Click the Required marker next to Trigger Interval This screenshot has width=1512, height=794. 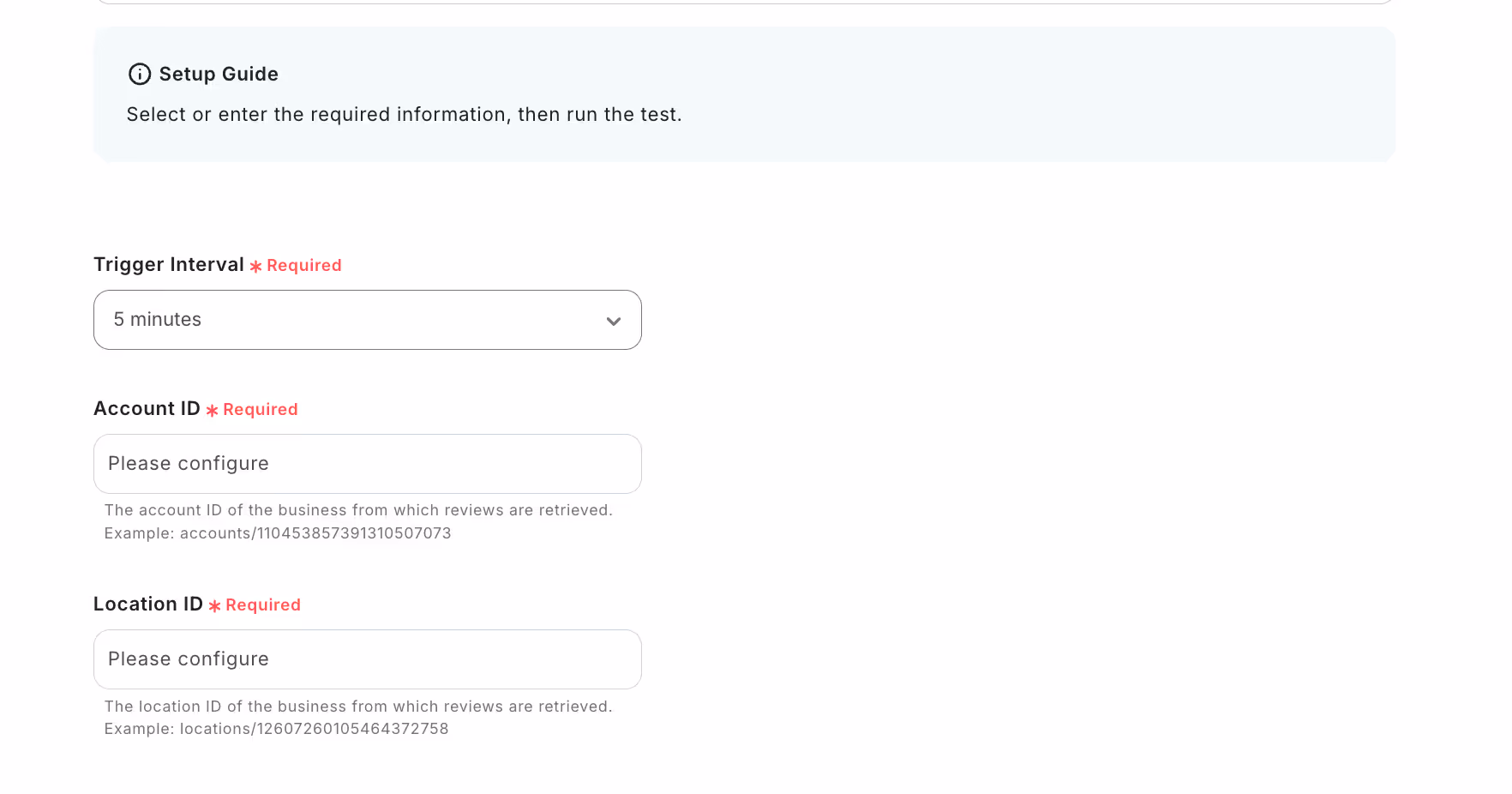[296, 266]
